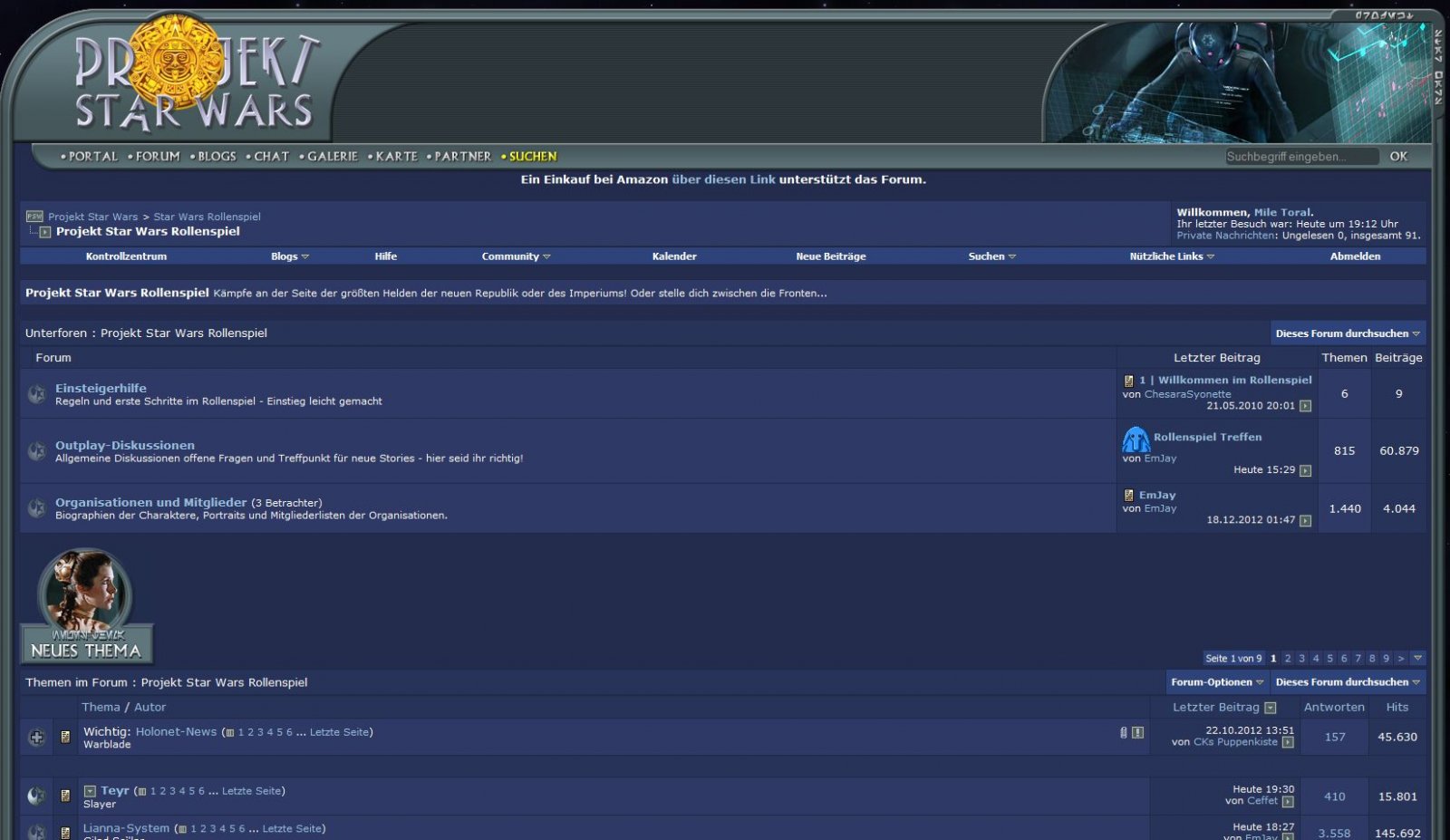This screenshot has height=840, width=1450.
Task: Click into the Suchbegriff eingeben search field
Action: [x=1301, y=157]
